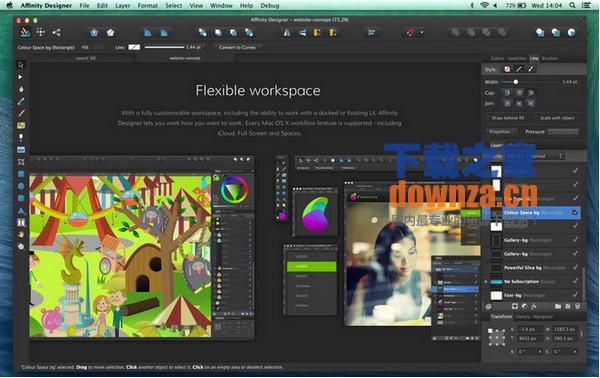Viewport: 600px width, 378px height.
Task: Toggle the Snapping magnet icon
Action: [x=411, y=33]
